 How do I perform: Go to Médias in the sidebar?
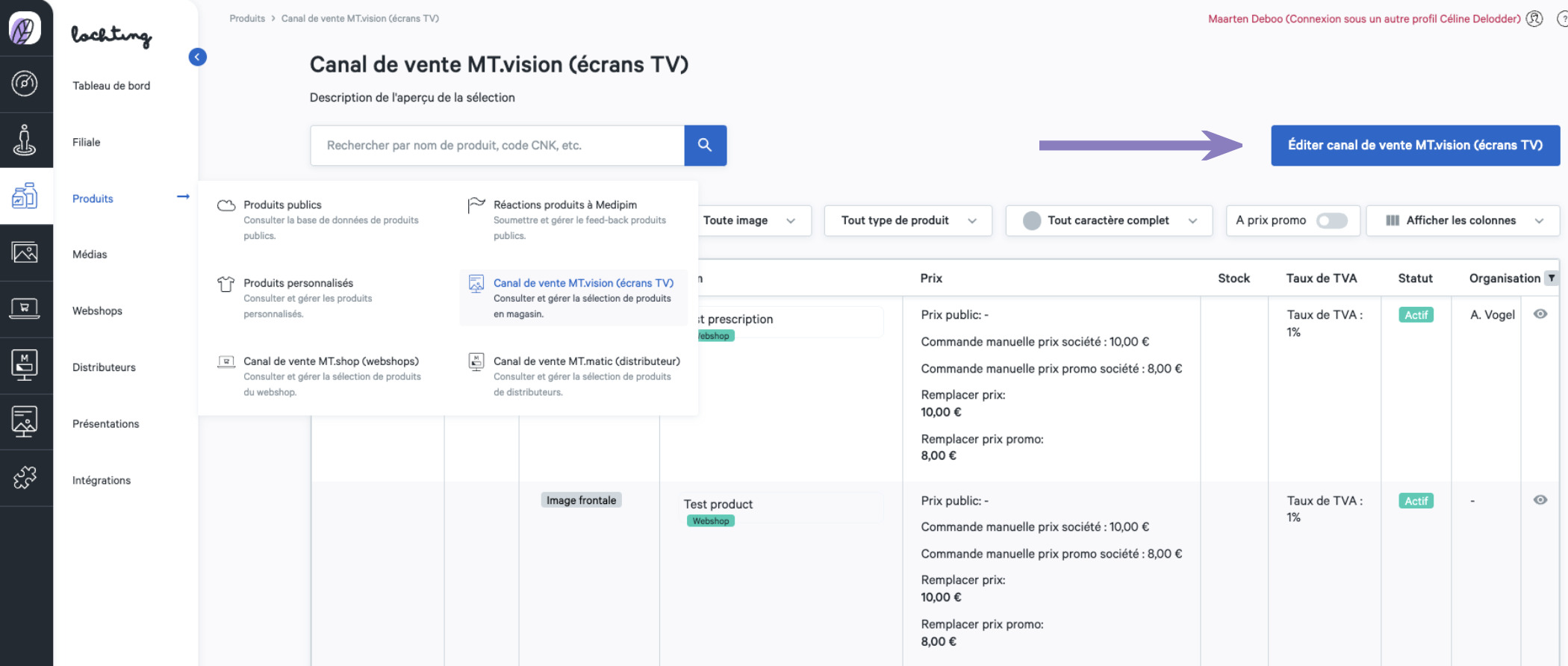[90, 255]
